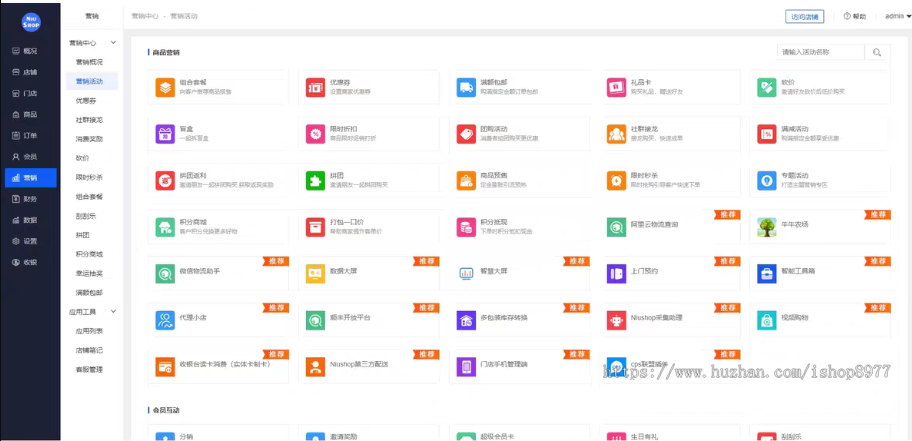
Task: Open the 组合套餐 card's orange layers icon
Action: (165, 87)
